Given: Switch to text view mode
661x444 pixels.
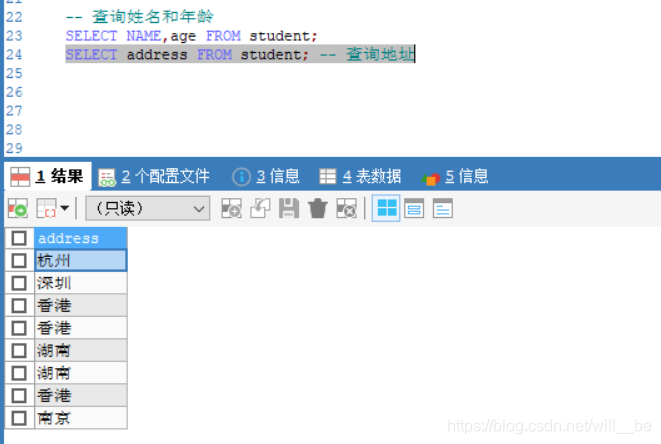Looking at the screenshot, I should tap(443, 208).
